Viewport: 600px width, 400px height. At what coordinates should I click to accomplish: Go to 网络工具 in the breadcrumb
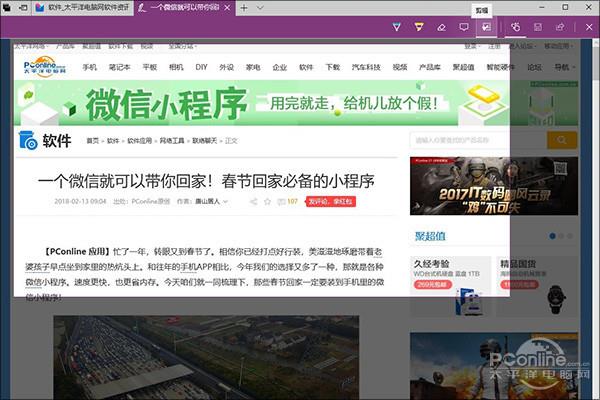[x=172, y=141]
